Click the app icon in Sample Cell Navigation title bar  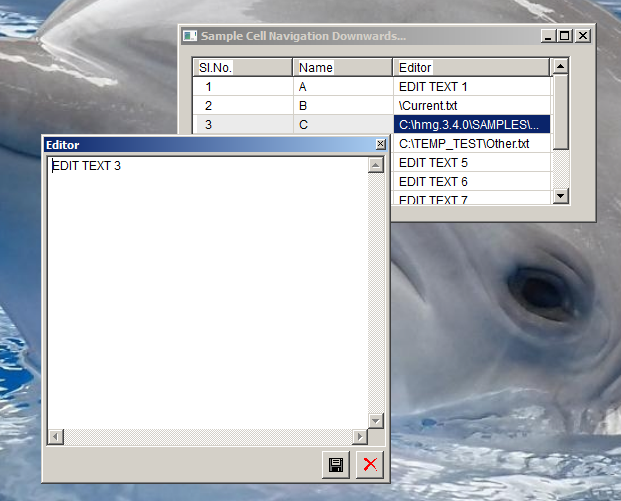click(x=190, y=36)
